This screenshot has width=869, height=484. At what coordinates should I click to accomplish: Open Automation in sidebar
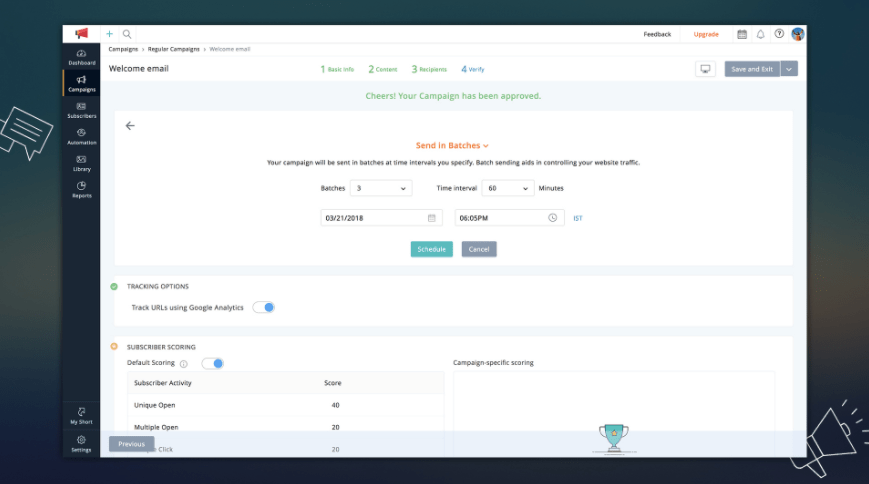81,137
